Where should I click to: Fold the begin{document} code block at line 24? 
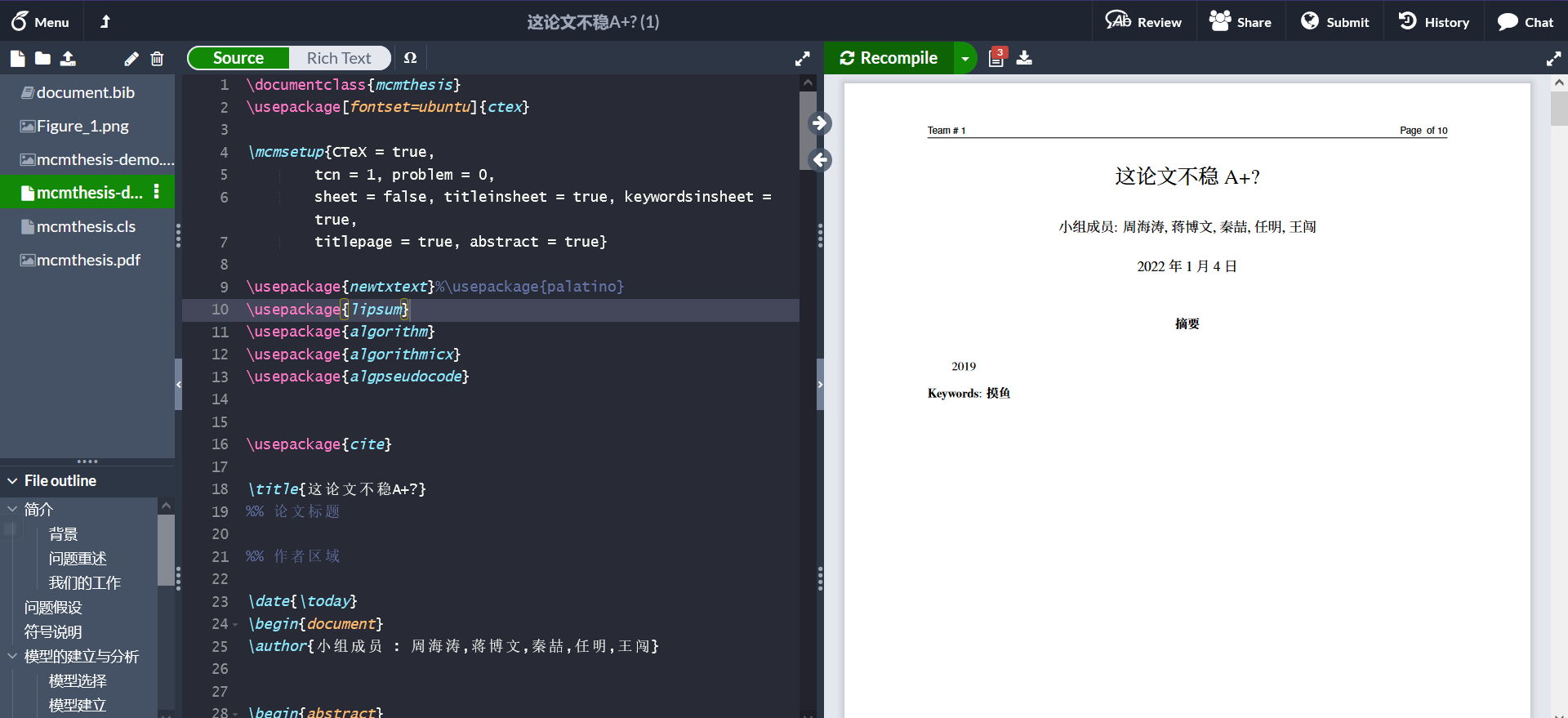click(x=235, y=625)
